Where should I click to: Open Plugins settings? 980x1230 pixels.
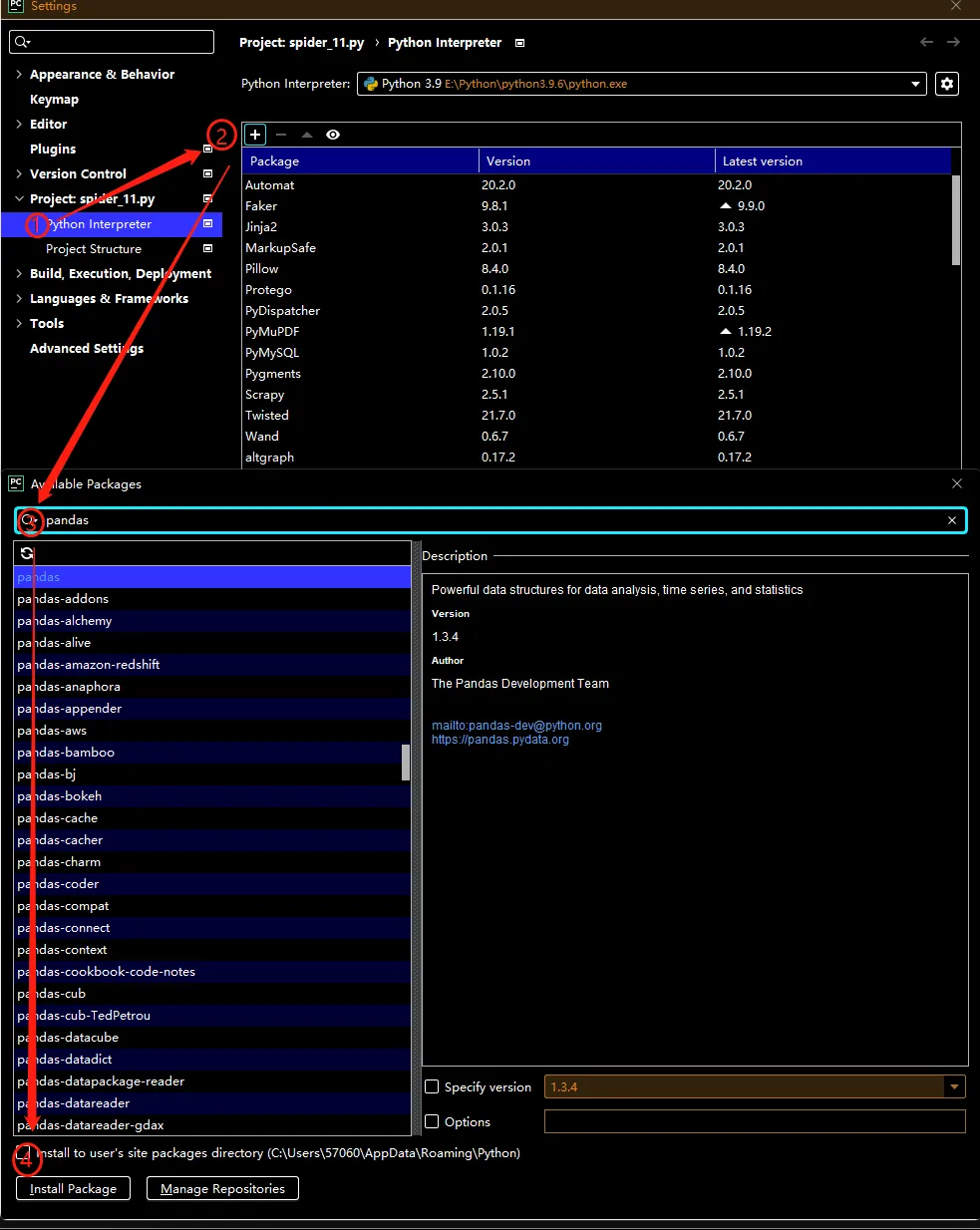coord(53,149)
